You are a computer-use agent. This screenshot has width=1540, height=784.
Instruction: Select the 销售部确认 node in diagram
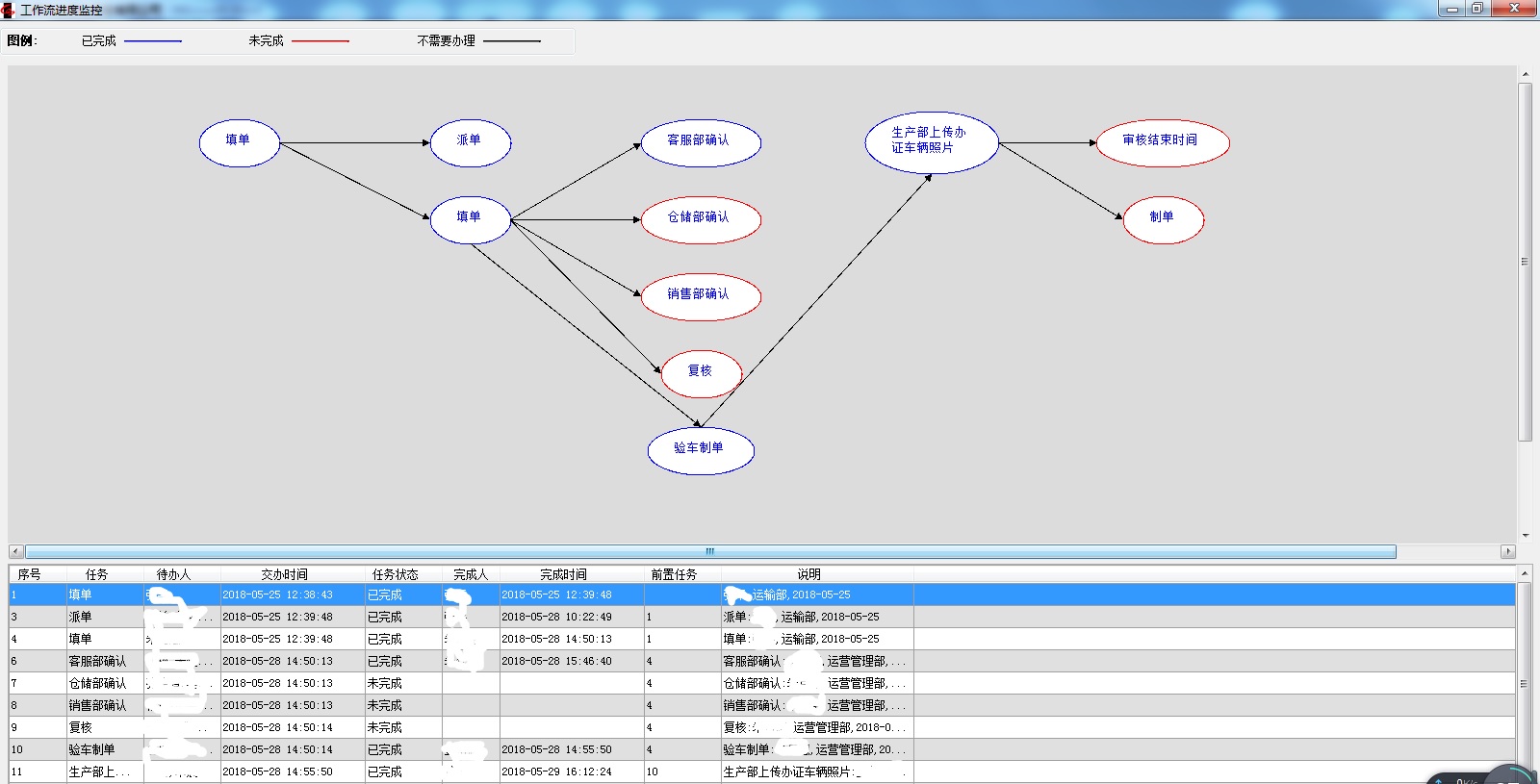701,297
